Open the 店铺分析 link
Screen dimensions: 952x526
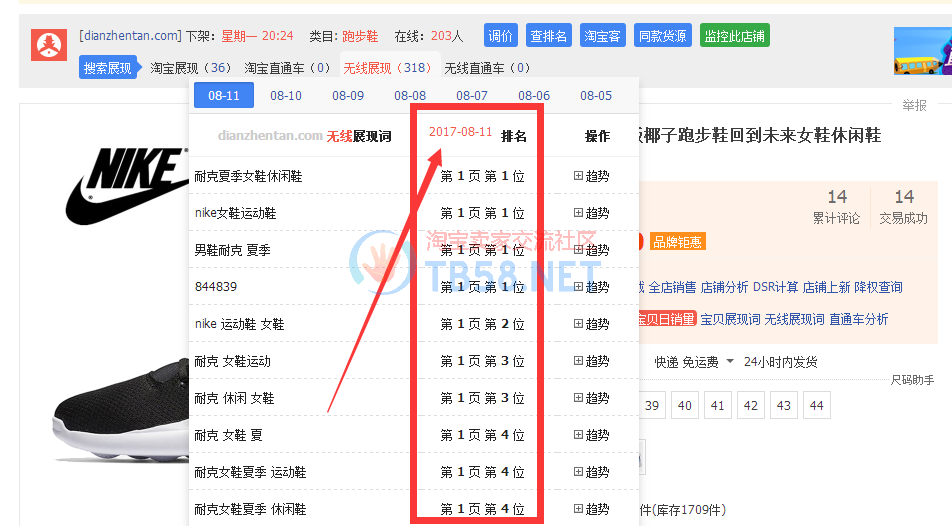724,287
